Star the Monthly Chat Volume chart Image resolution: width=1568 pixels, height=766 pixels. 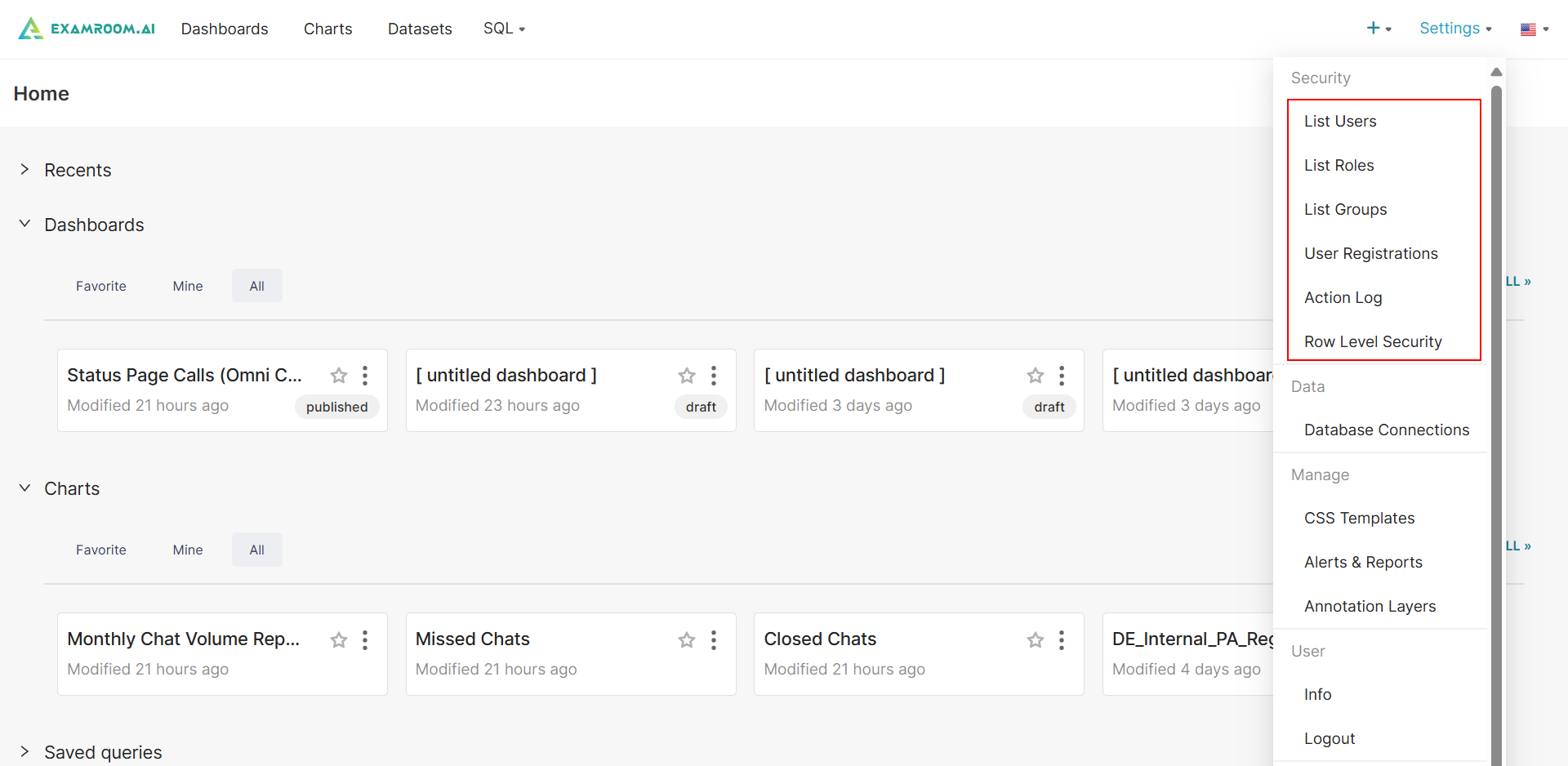click(339, 640)
